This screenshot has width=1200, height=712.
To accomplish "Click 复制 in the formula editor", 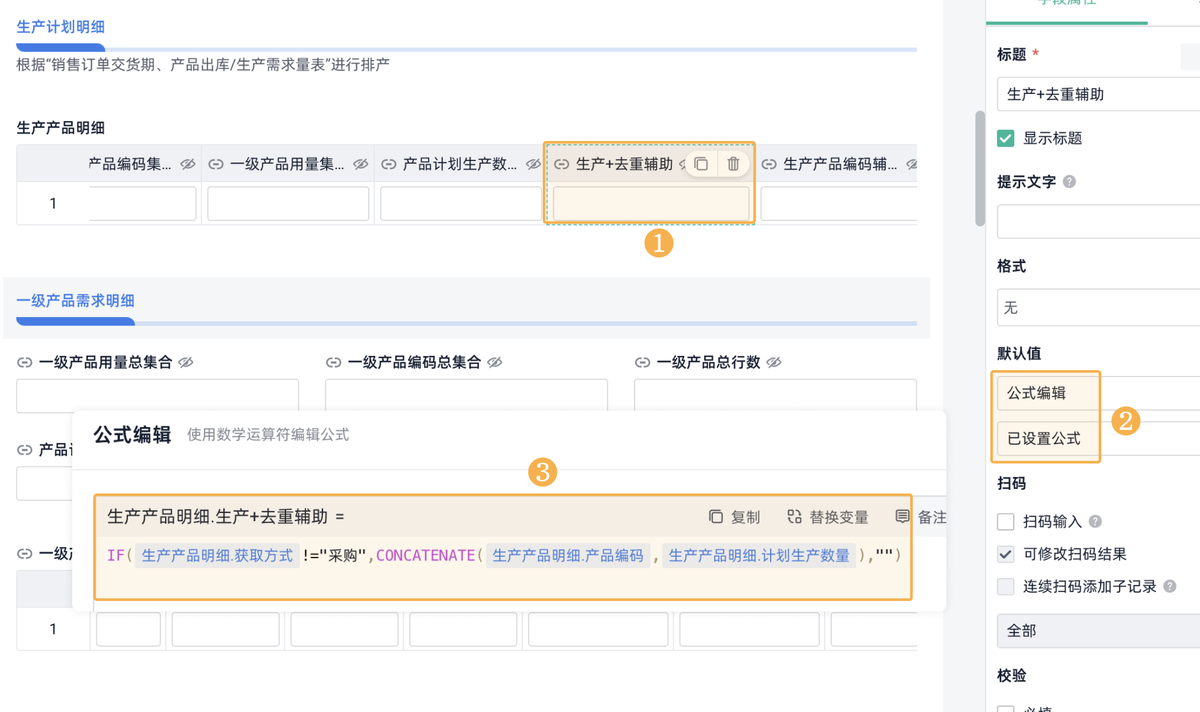I will pyautogui.click(x=745, y=517).
